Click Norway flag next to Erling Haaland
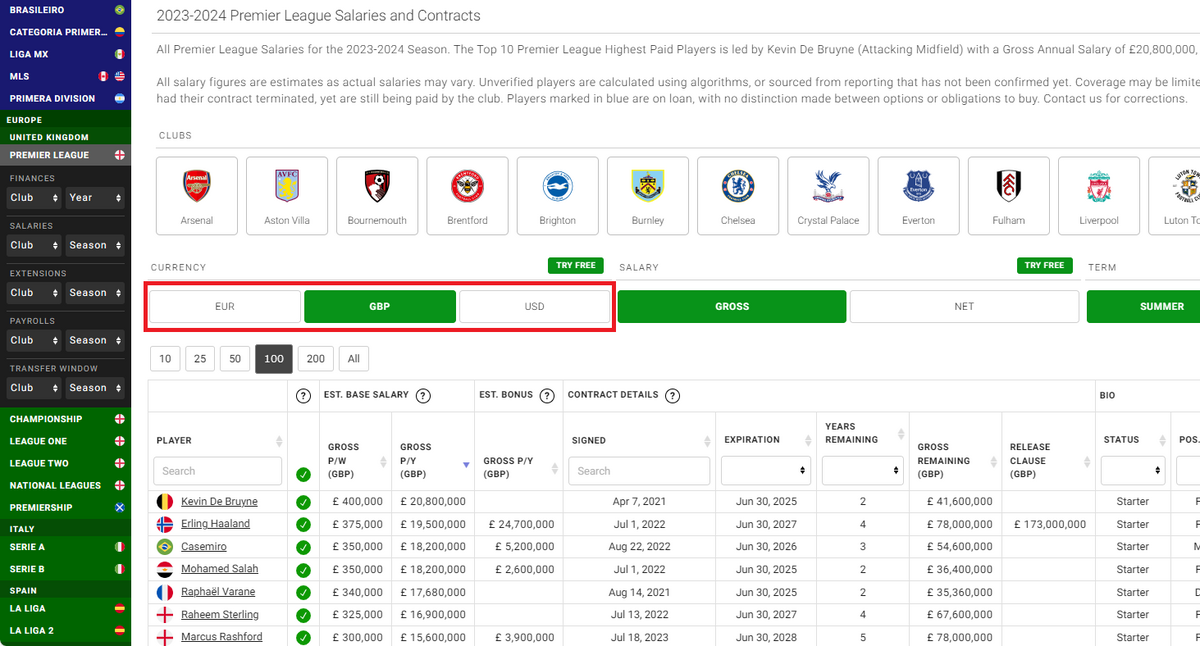This screenshot has width=1200, height=646. click(165, 524)
